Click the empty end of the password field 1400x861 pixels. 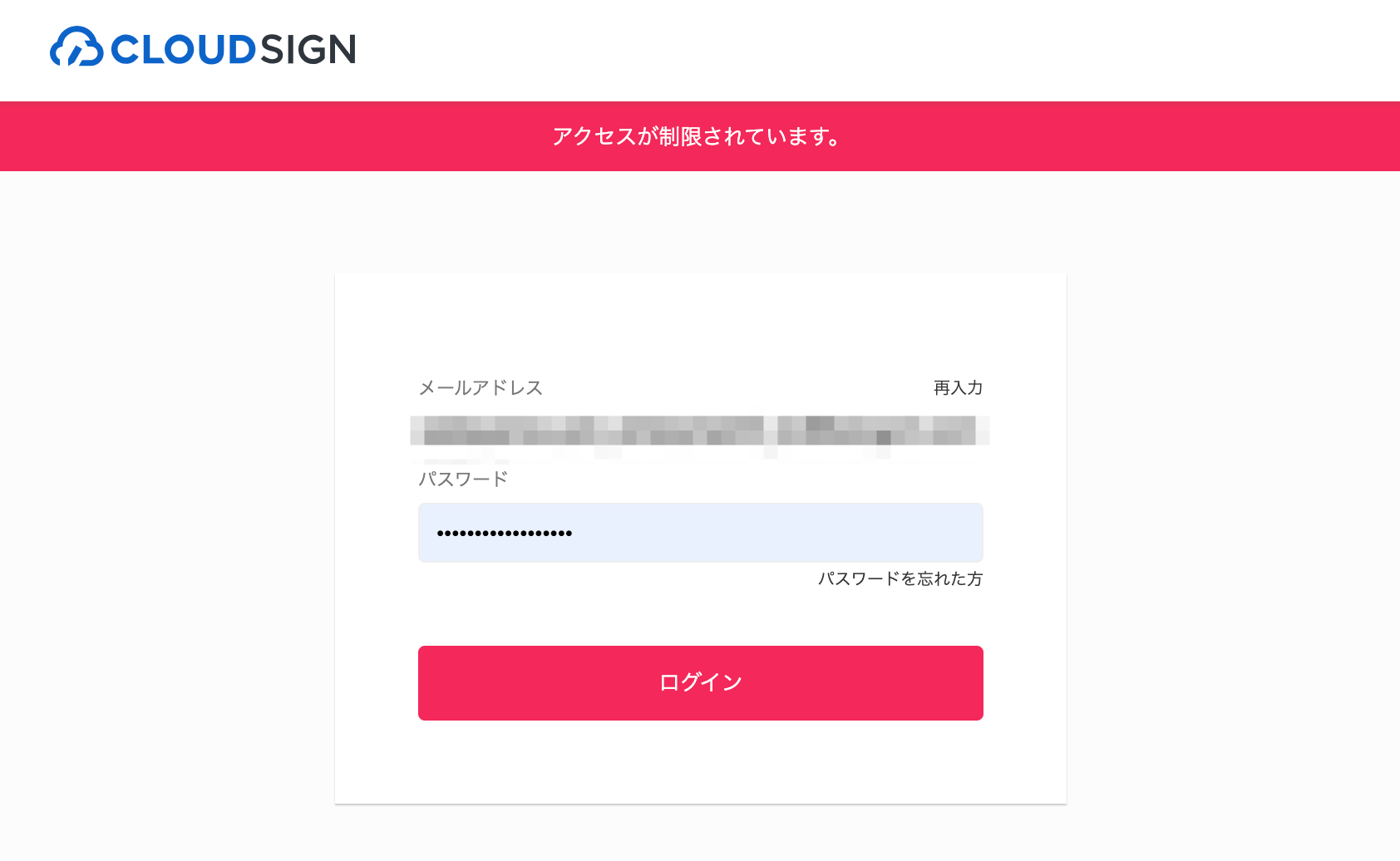831,533
